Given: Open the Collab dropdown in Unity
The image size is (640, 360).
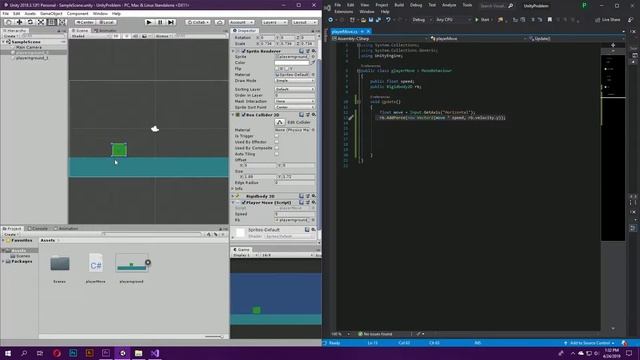Looking at the screenshot, I should 198,22.
